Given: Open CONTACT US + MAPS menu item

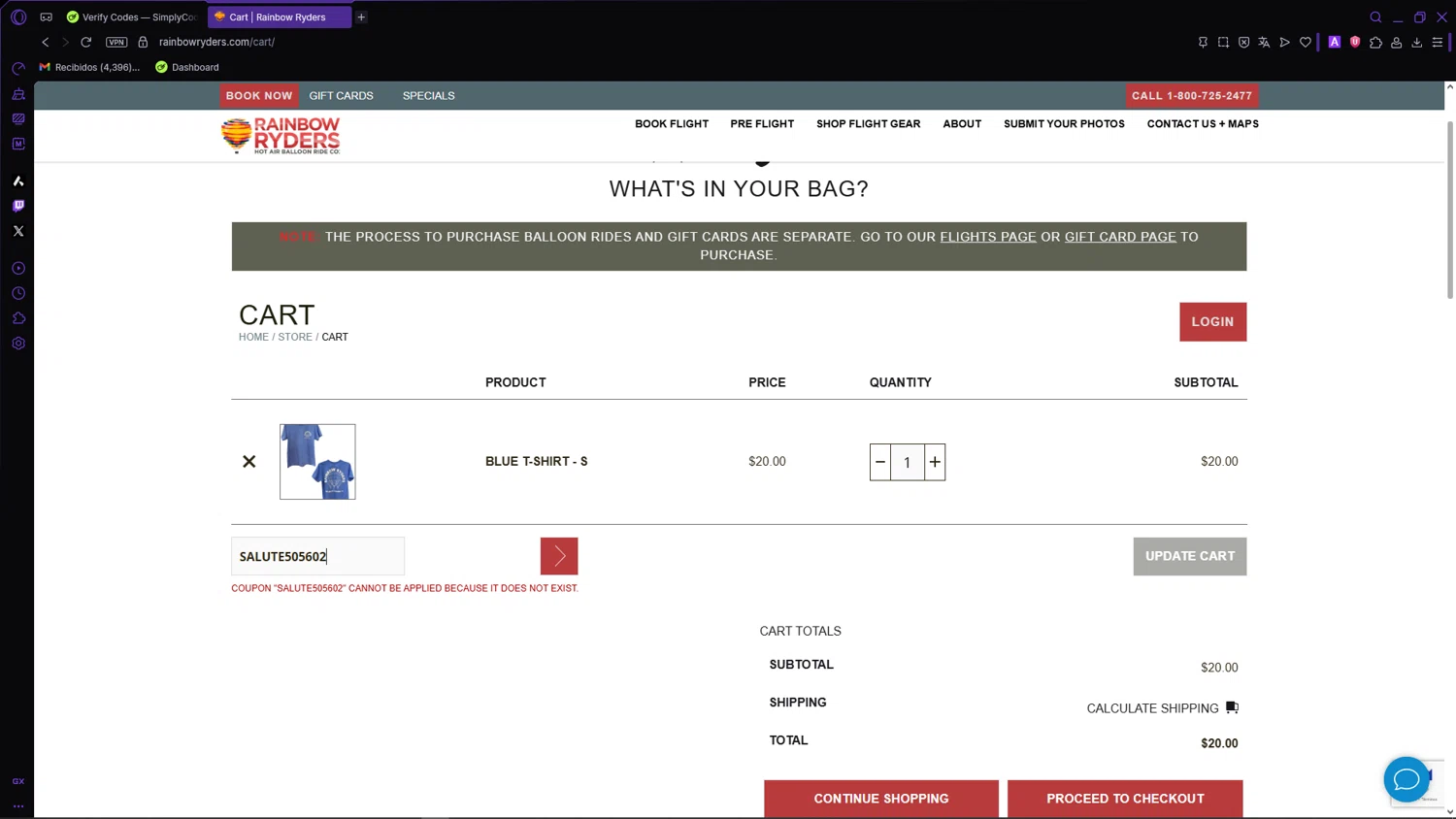Looking at the screenshot, I should pyautogui.click(x=1203, y=124).
